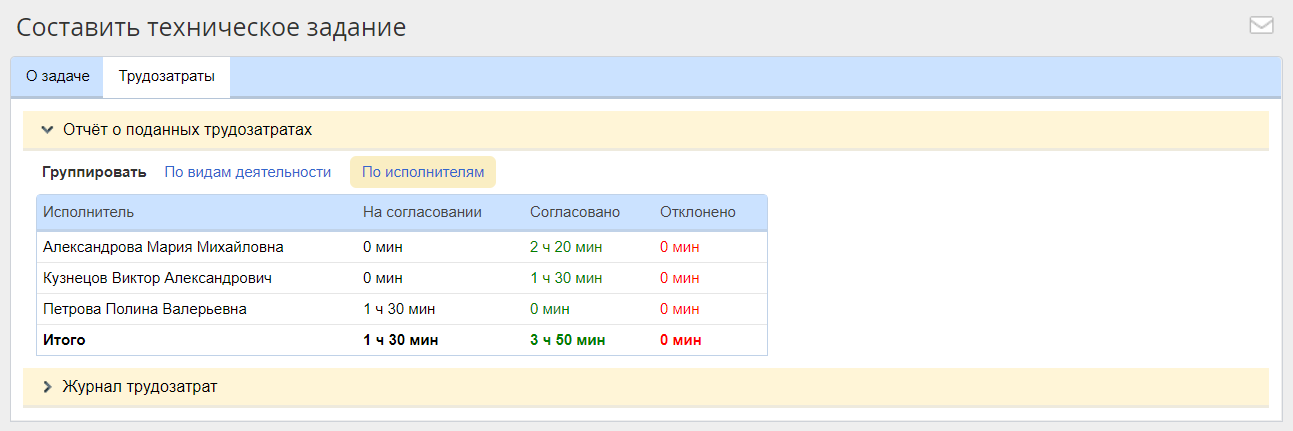The height and width of the screenshot is (431, 1293).
Task: Click Александрова's approved value 2 ч 20 мин
Action: pos(566,247)
